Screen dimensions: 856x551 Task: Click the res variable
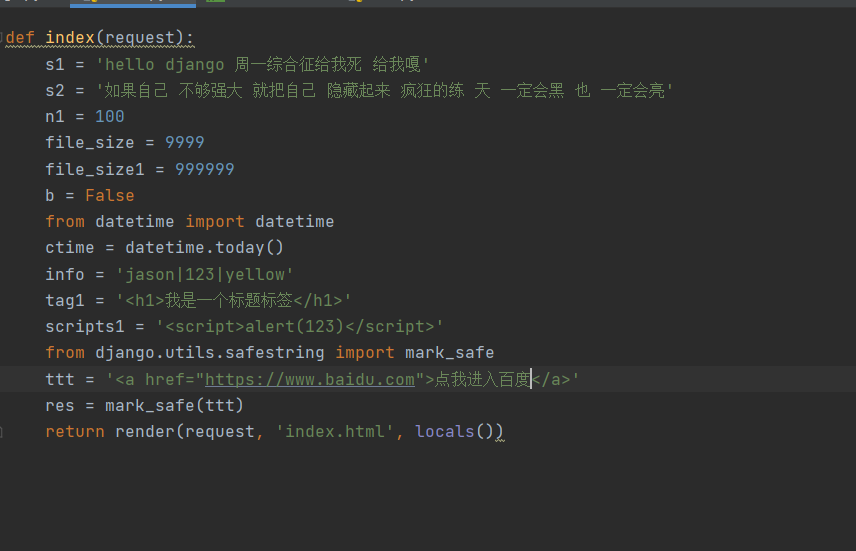(x=60, y=405)
